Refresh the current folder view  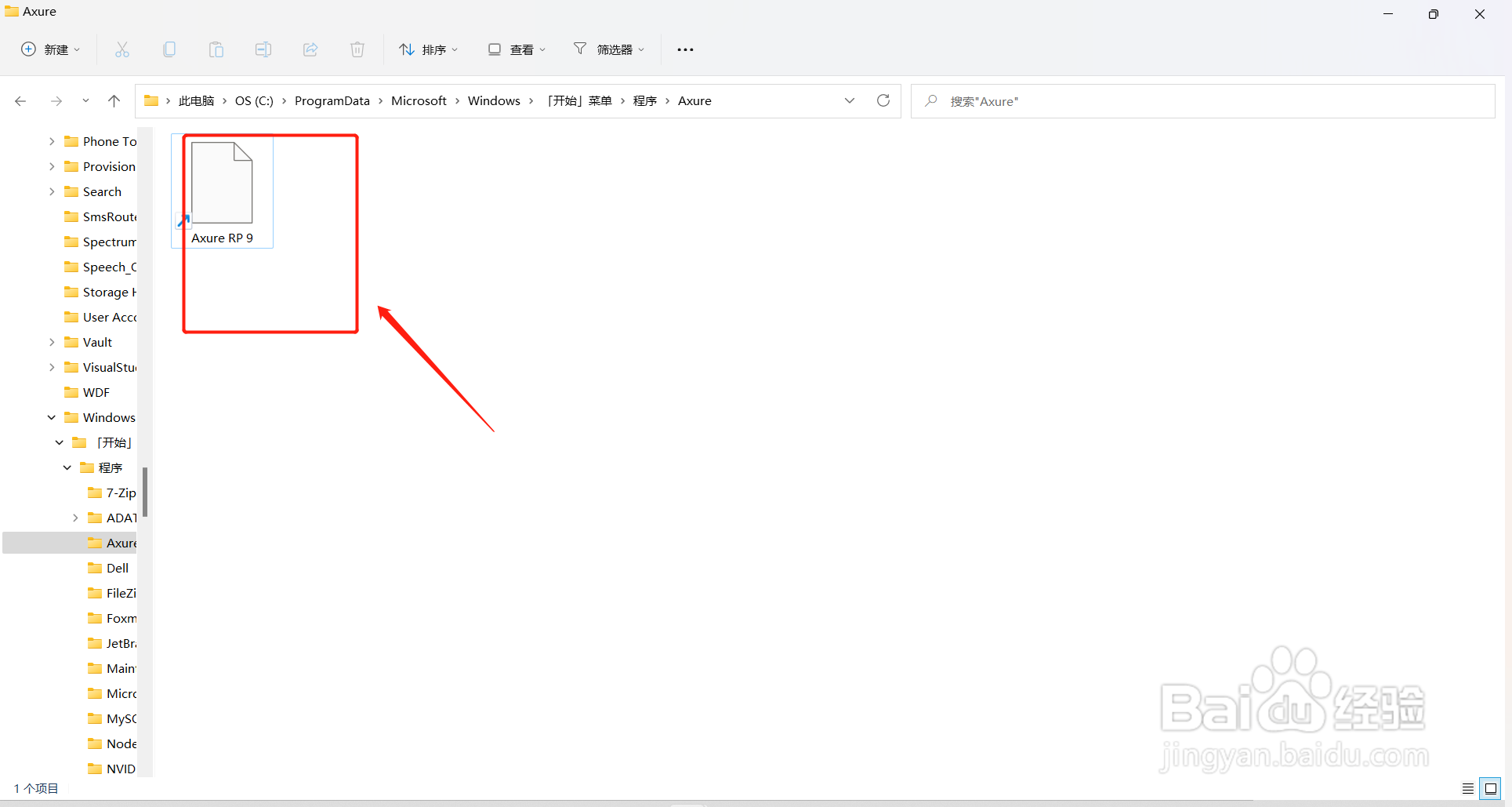click(883, 100)
